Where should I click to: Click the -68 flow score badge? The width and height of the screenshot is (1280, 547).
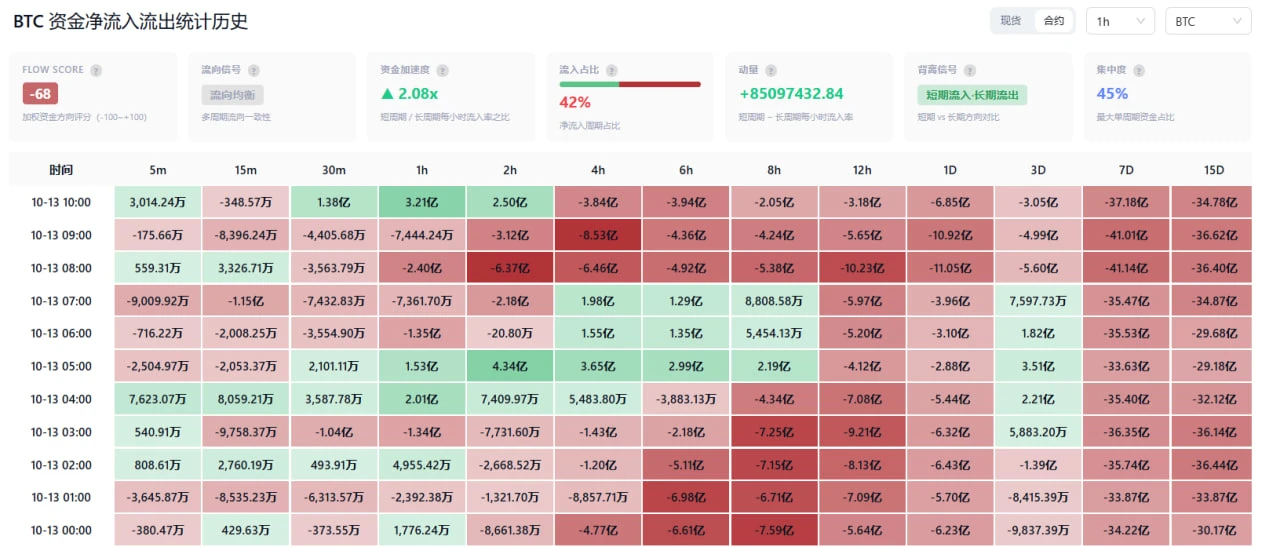click(x=41, y=94)
